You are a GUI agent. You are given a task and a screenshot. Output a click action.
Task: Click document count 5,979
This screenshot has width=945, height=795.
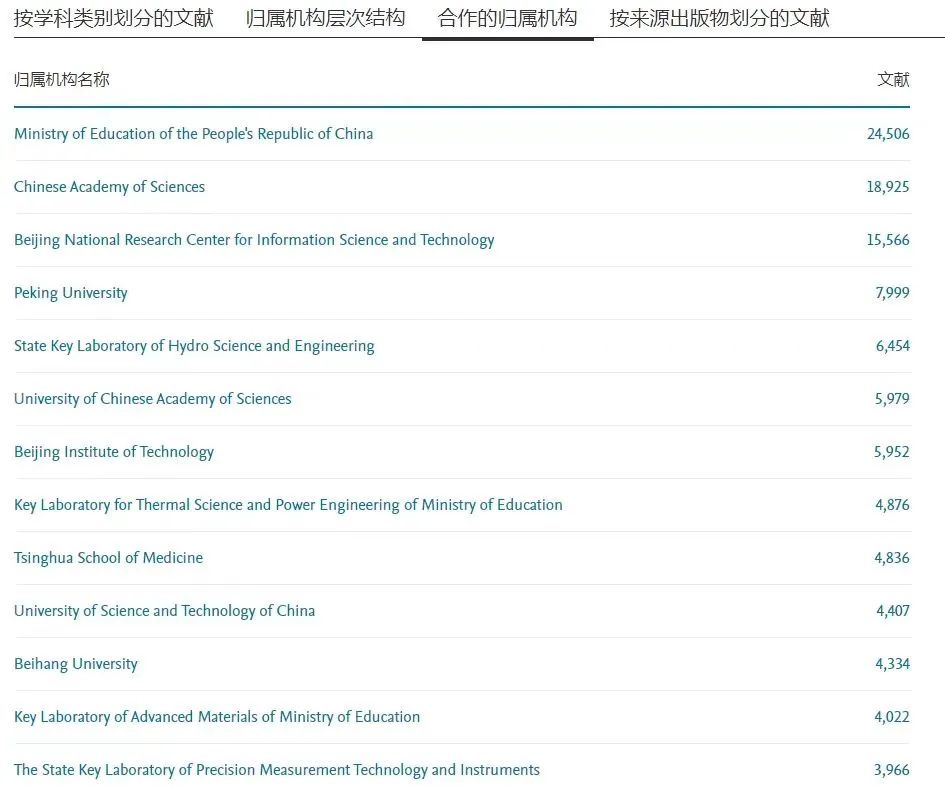892,399
